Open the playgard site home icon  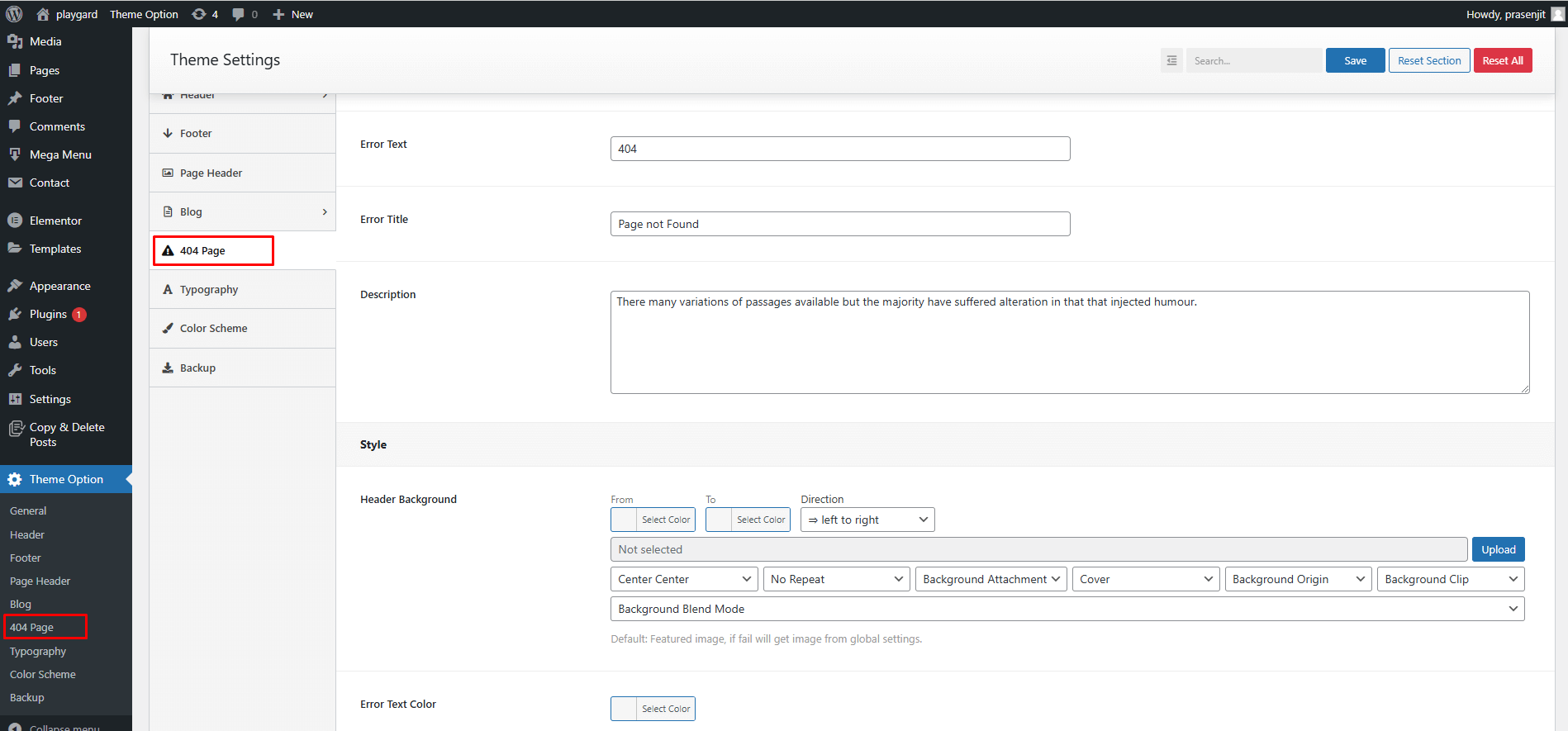click(43, 14)
